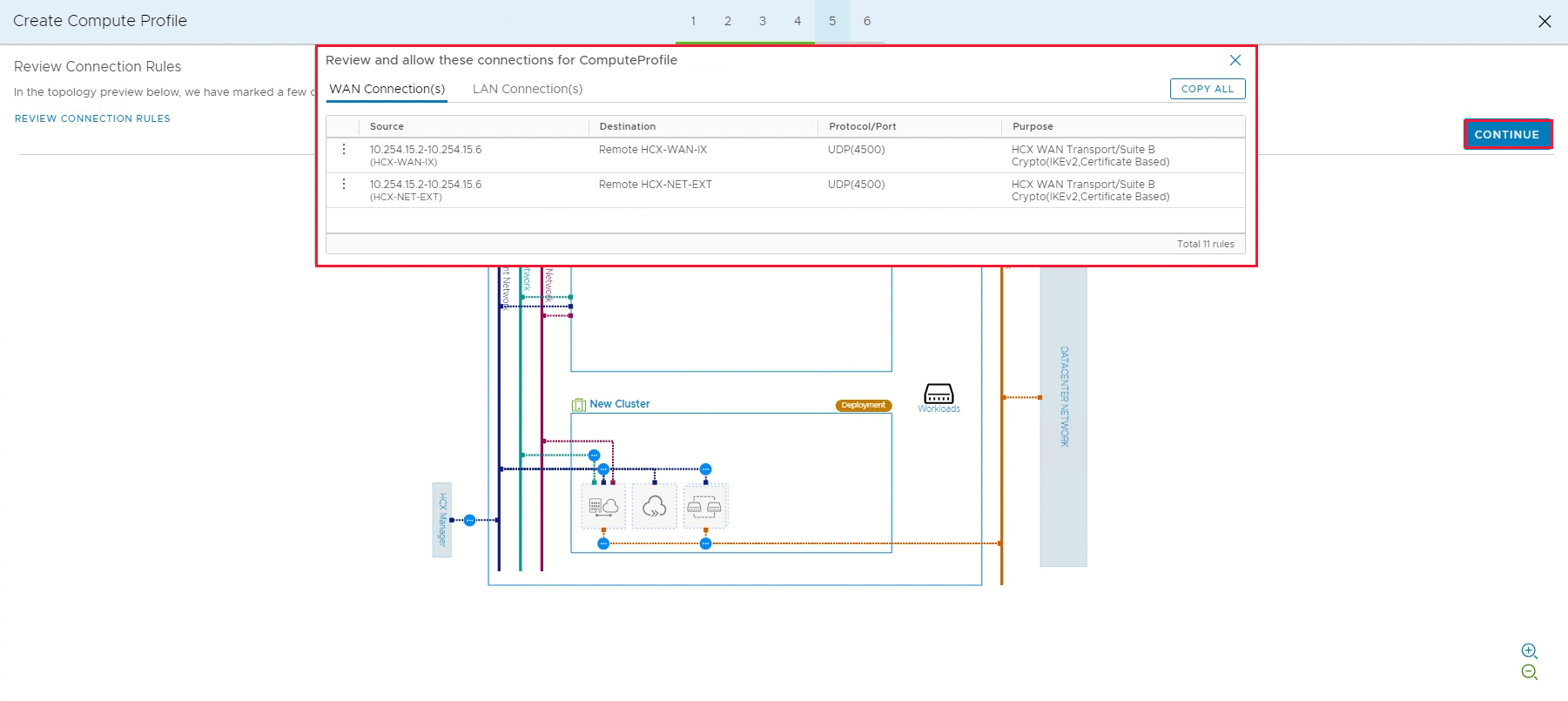
Task: Zoom out of the topology diagram
Action: (1529, 672)
